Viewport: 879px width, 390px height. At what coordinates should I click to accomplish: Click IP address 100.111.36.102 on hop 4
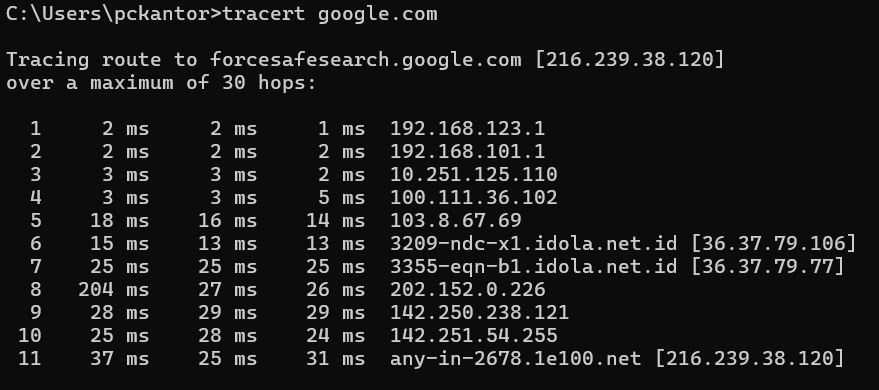tap(474, 198)
